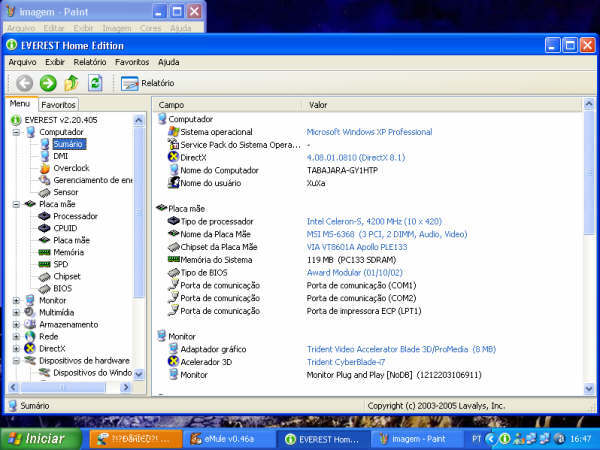Select the Memória tree item icon

point(44,252)
